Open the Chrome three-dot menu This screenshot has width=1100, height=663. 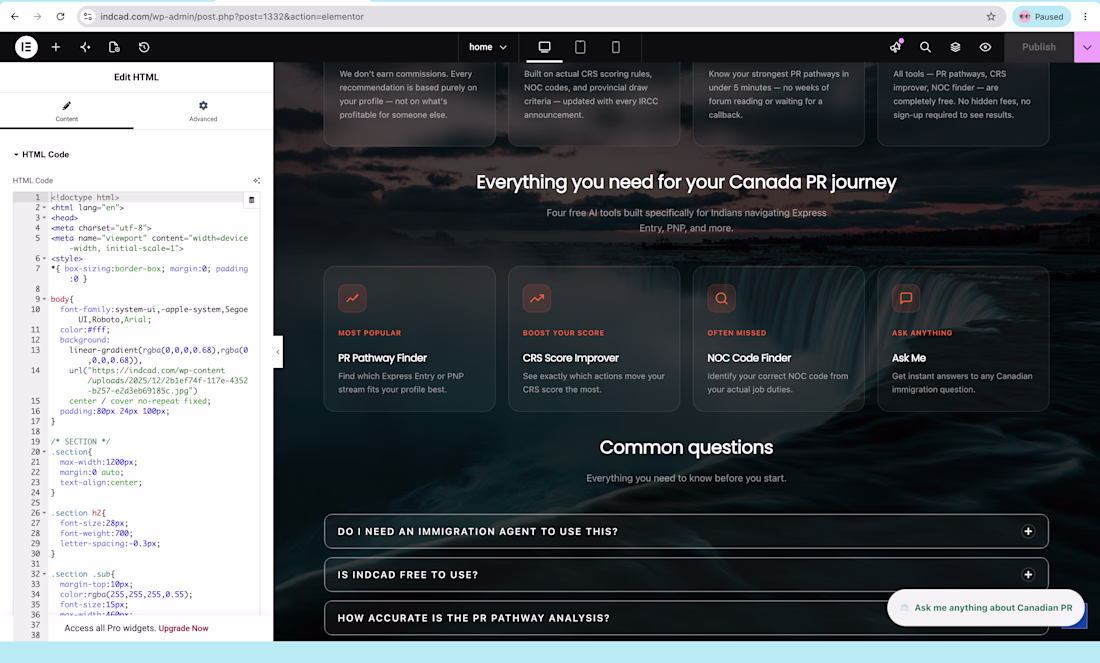[x=1085, y=16]
